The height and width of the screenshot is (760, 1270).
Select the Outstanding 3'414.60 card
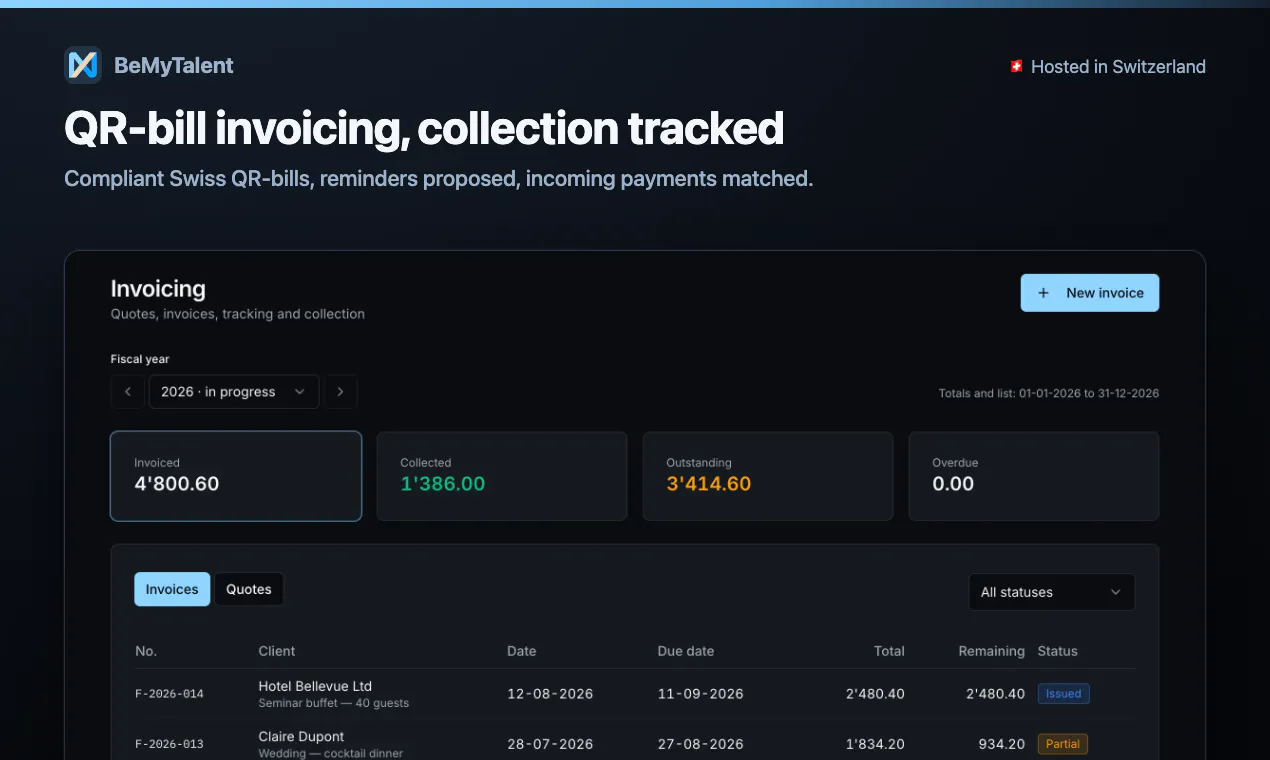768,476
